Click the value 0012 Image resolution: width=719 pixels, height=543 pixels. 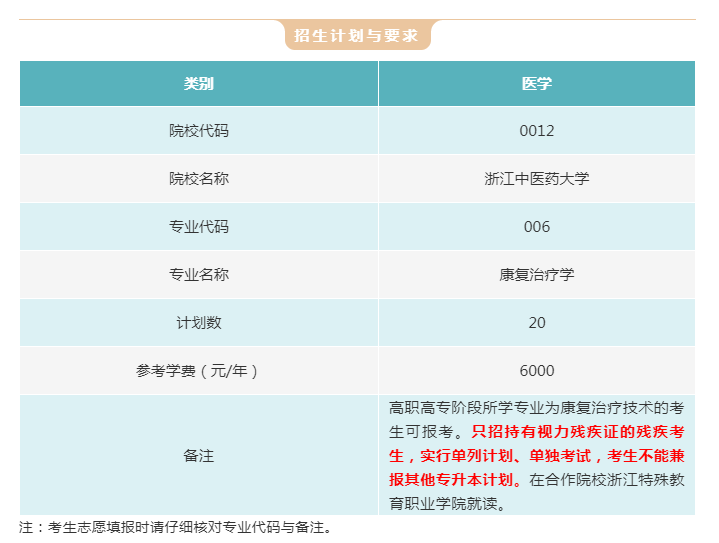[537, 131]
